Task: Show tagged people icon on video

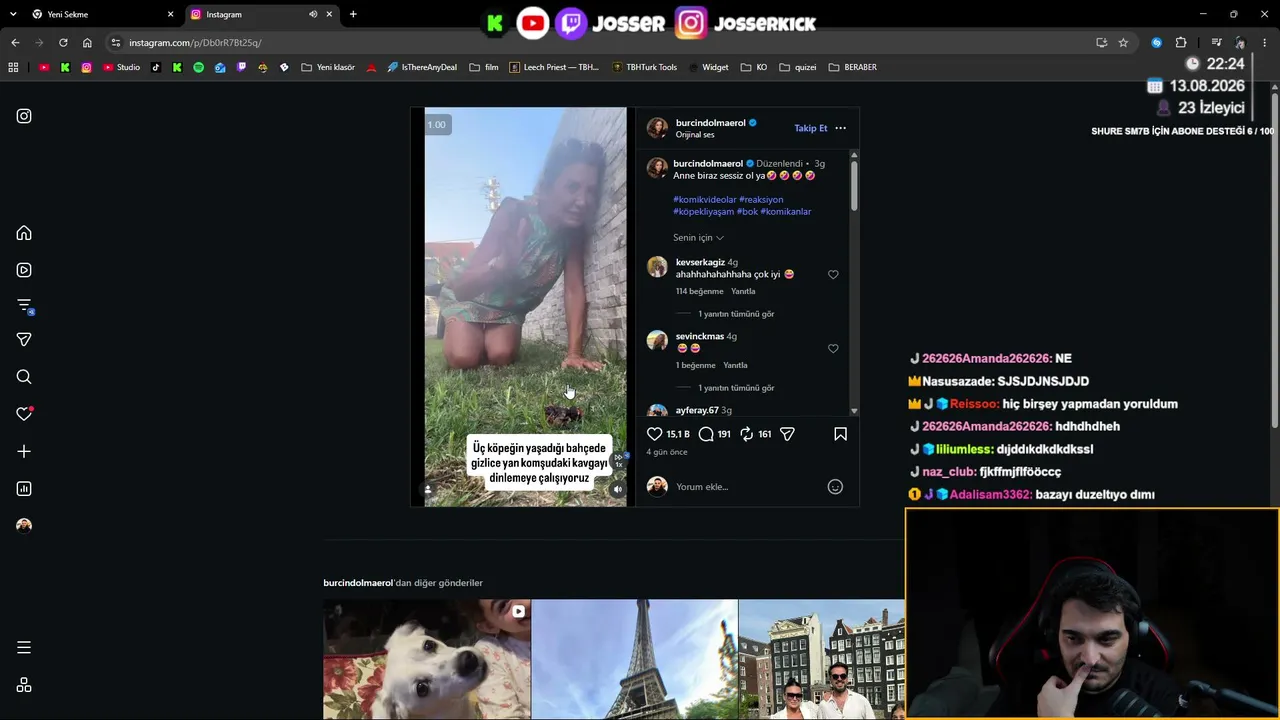Action: pyautogui.click(x=429, y=490)
